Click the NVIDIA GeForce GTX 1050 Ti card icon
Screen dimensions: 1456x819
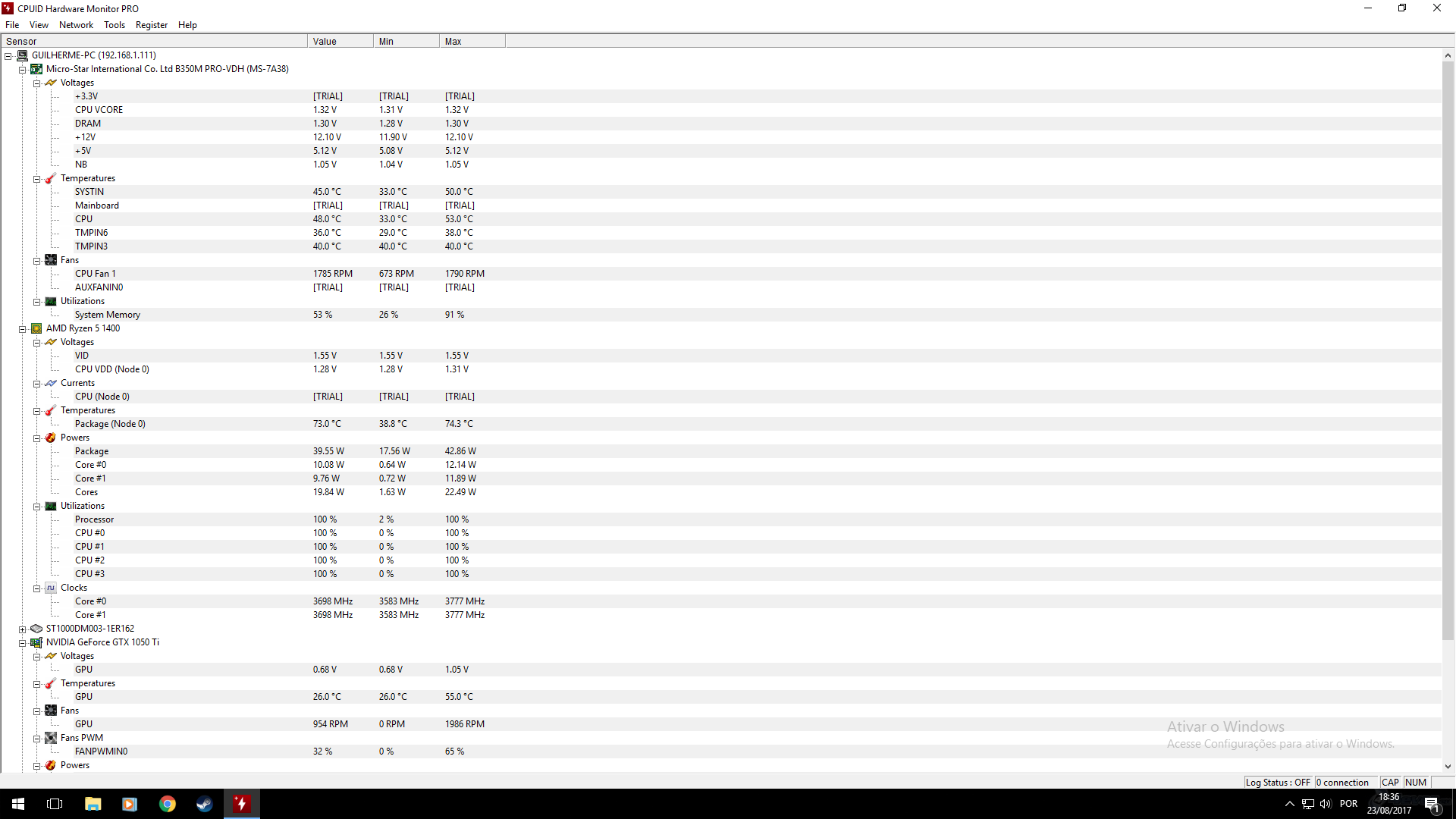point(36,642)
